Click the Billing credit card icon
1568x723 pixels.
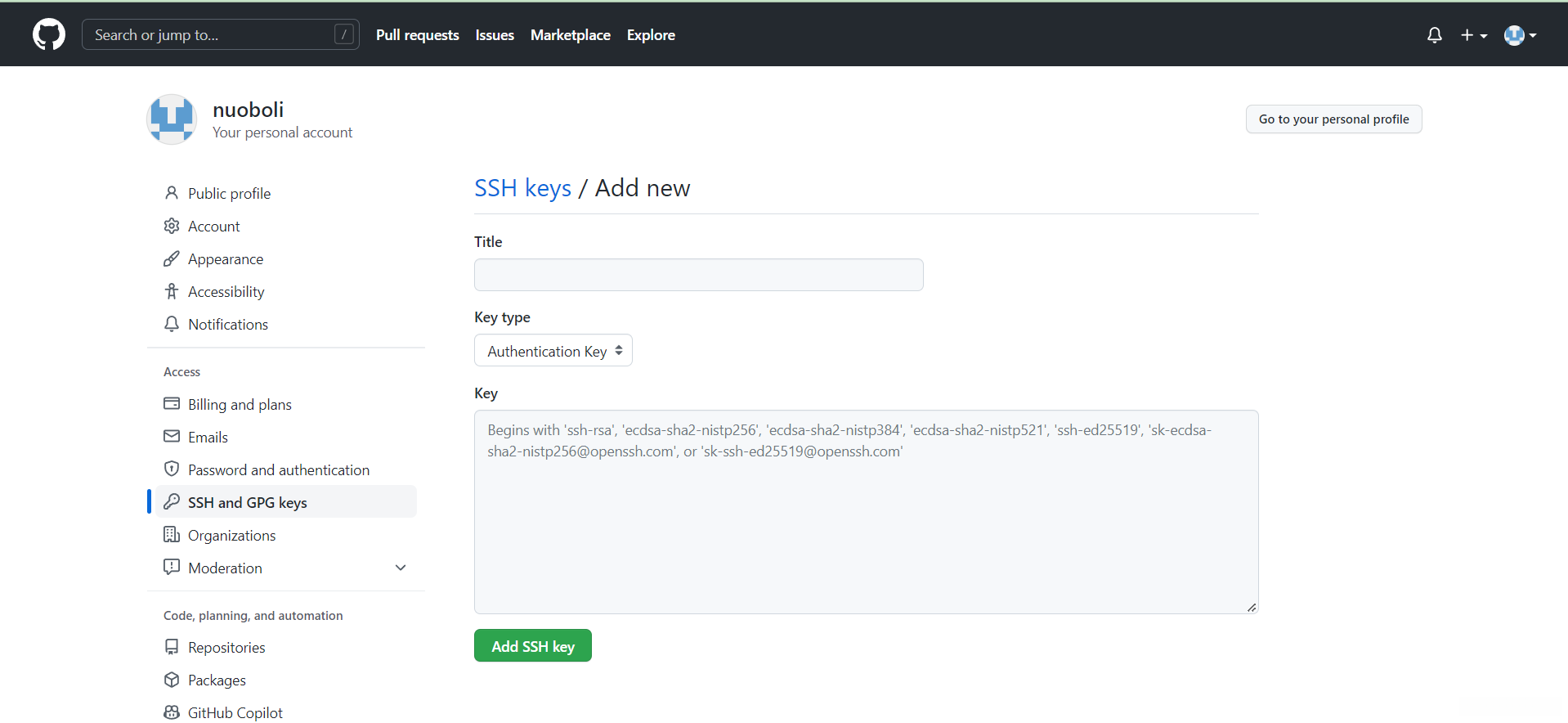pos(172,404)
